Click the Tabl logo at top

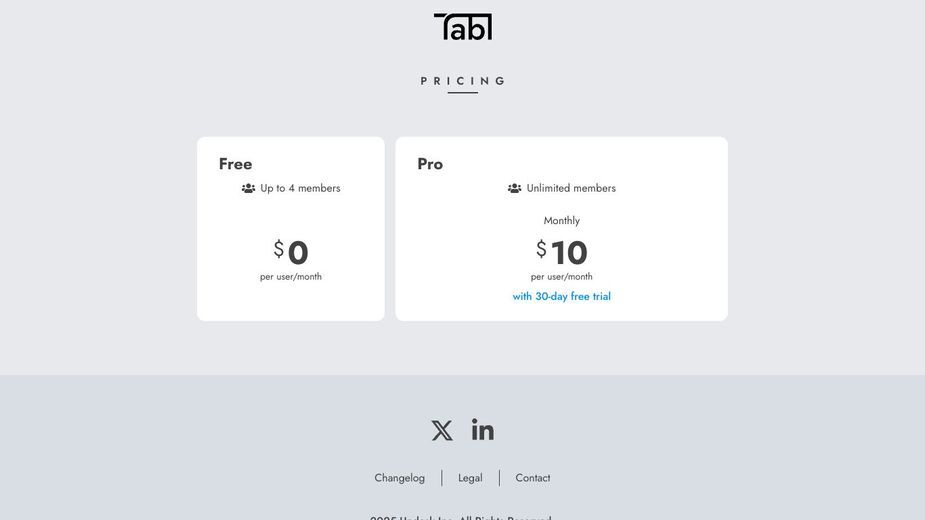(463, 27)
